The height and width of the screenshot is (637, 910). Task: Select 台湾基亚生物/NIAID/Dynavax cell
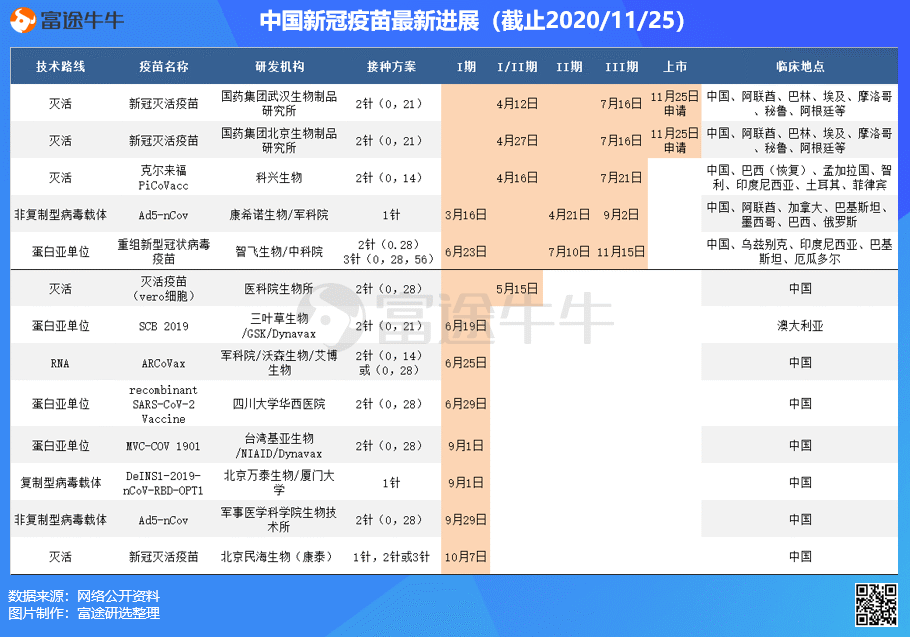279,446
